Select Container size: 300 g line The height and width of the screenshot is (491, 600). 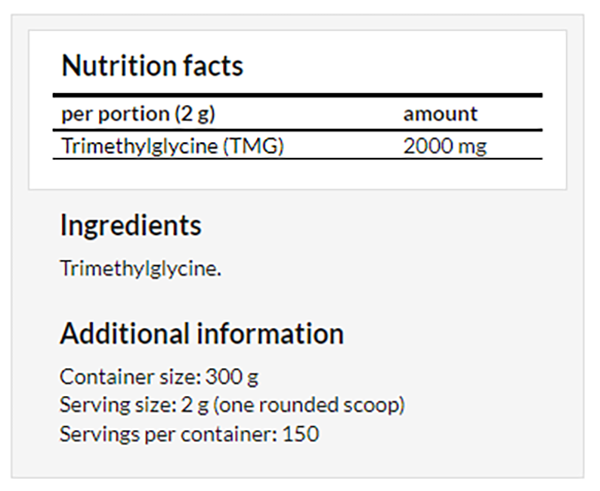click(x=159, y=377)
